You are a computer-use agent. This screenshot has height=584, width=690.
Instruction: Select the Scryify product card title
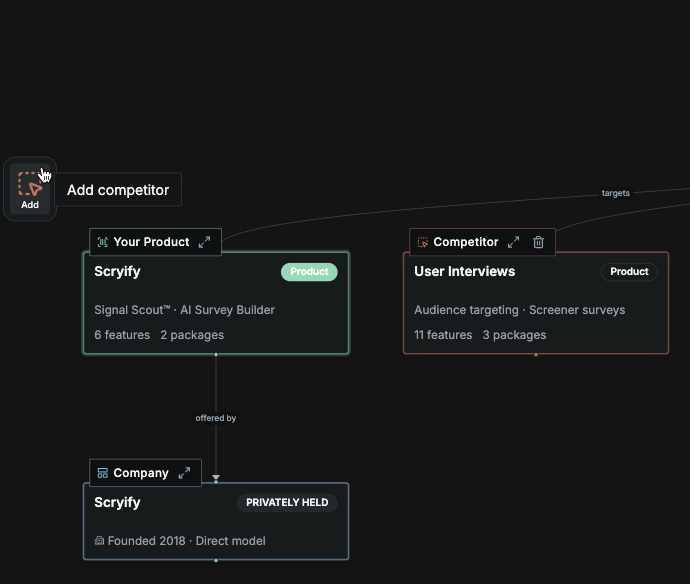[117, 272]
